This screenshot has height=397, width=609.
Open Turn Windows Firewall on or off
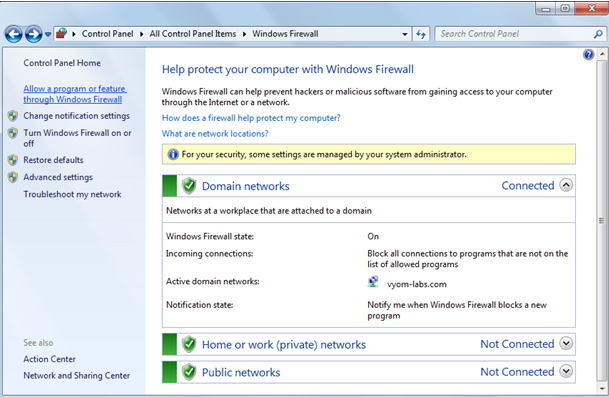[77, 138]
